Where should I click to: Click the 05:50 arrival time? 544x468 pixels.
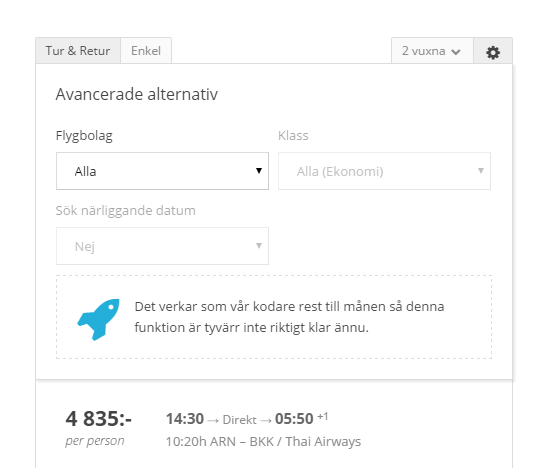click(294, 419)
